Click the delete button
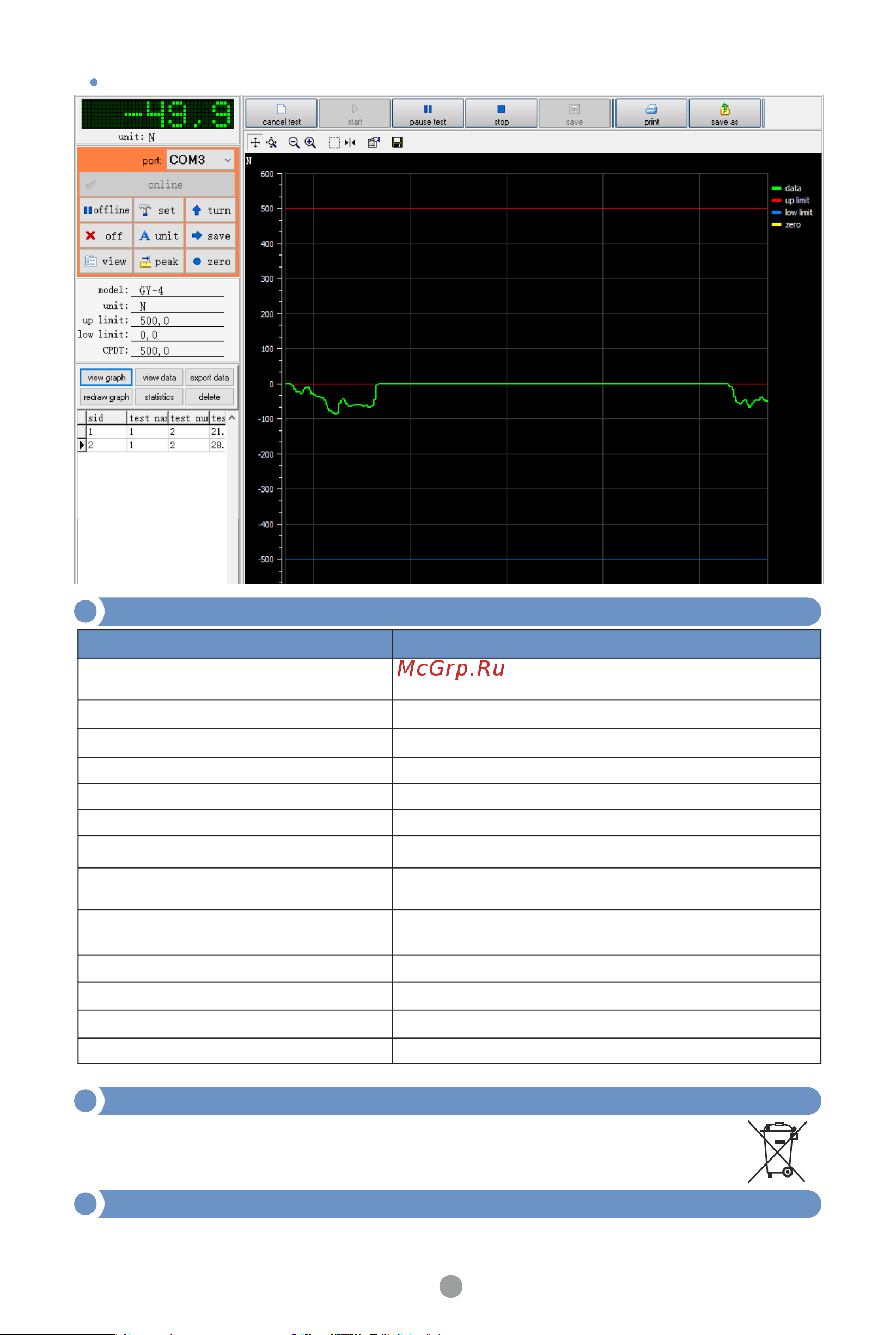 tap(209, 397)
